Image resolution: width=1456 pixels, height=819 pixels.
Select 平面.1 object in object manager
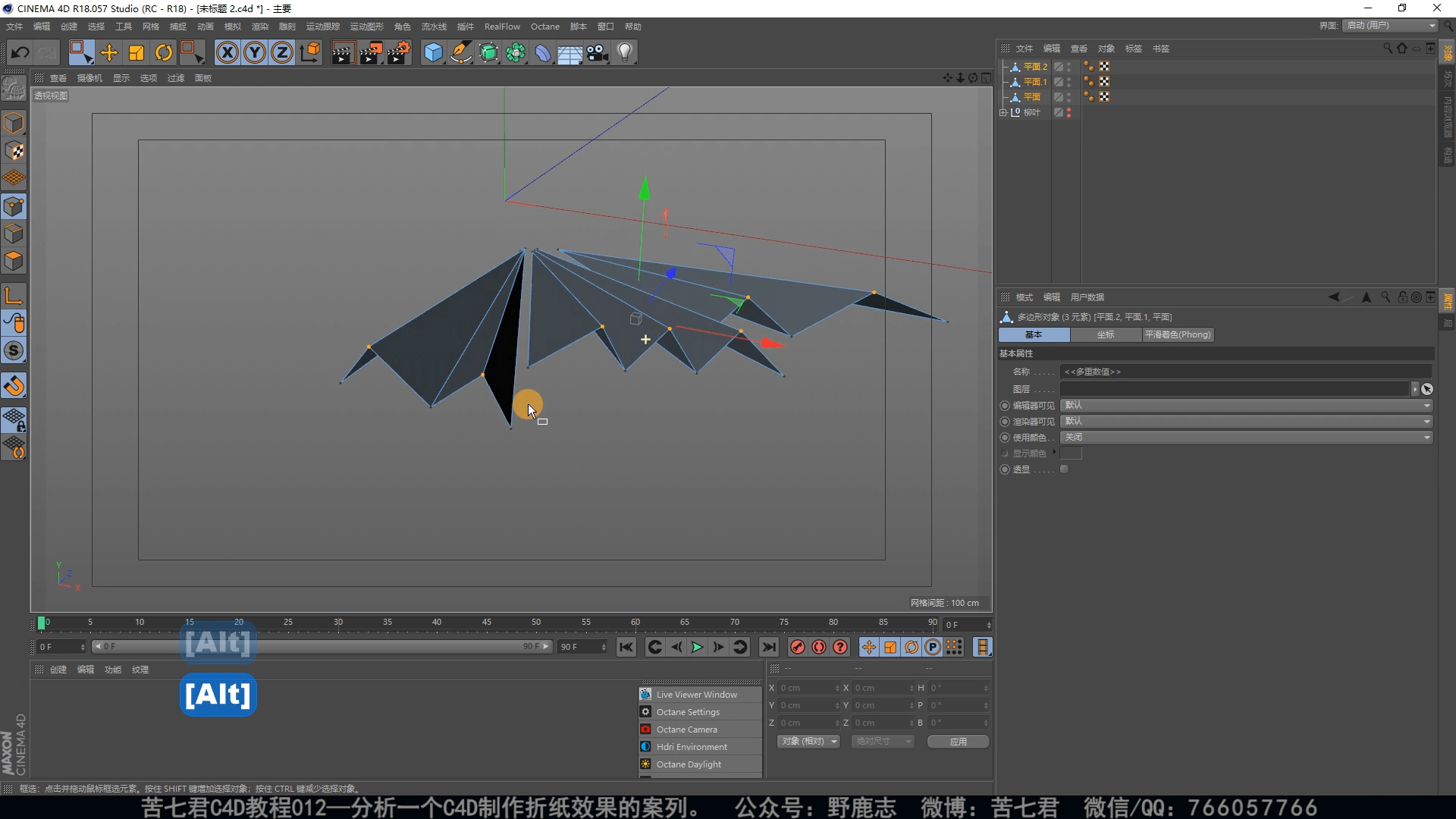tap(1035, 82)
